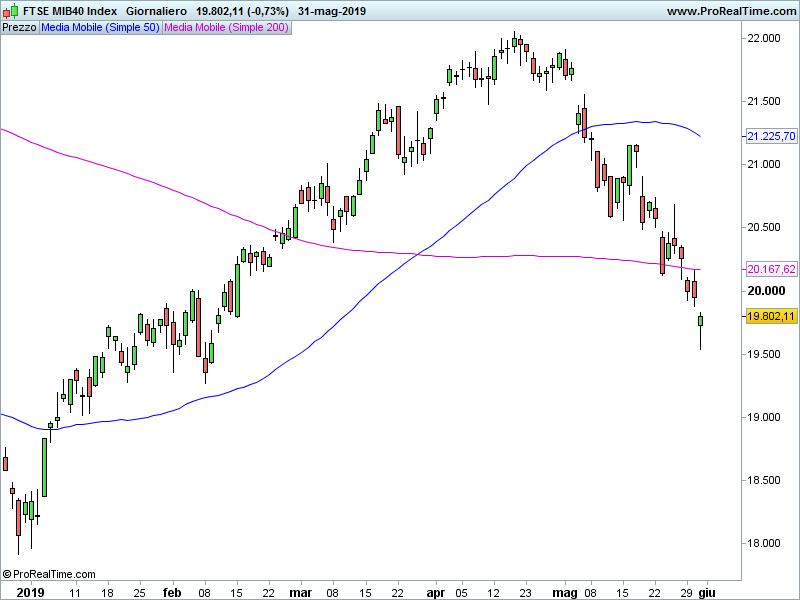800x600 pixels.
Task: Click the feb month label on the time axis
Action: tap(172, 593)
